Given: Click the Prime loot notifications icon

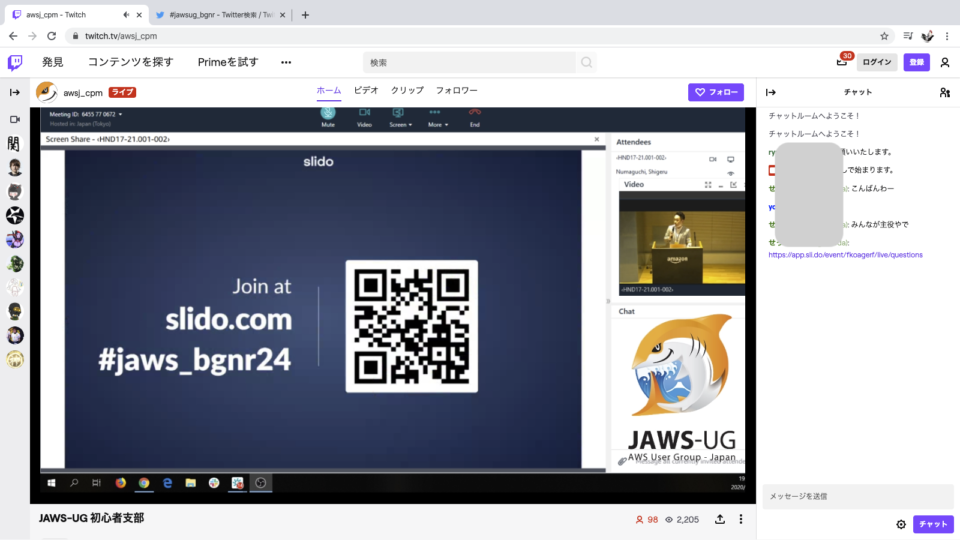Looking at the screenshot, I should [x=842, y=61].
